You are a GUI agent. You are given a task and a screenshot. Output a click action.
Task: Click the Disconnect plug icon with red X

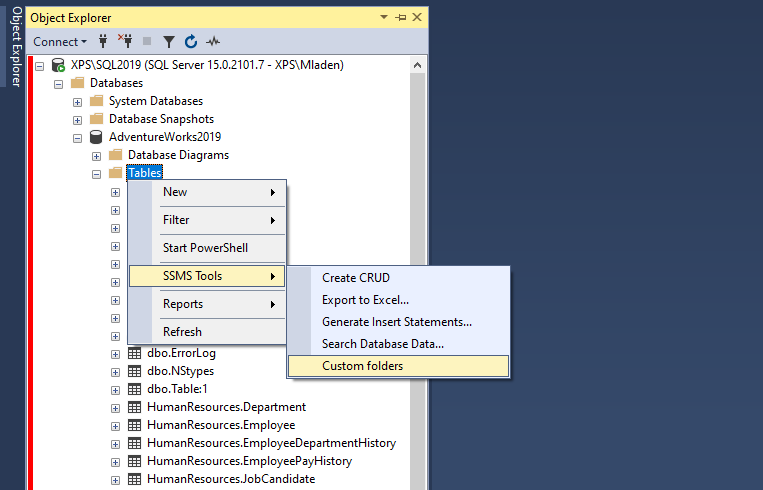coord(126,41)
